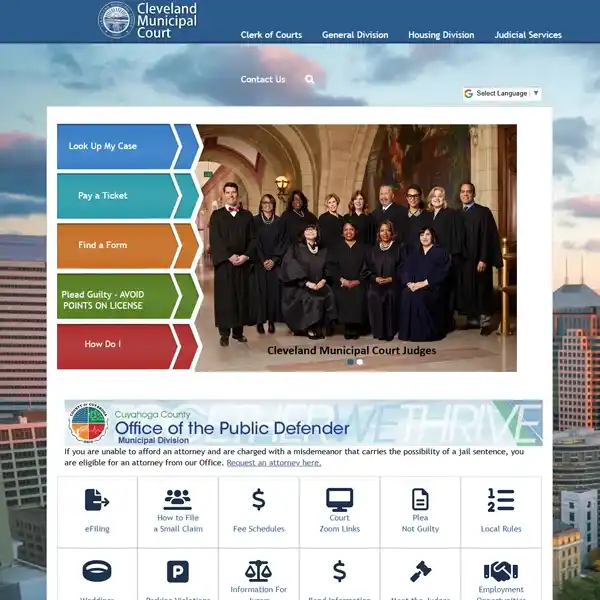The image size is (600, 600).
Task: Open Judicial Services menu
Action: click(x=528, y=35)
